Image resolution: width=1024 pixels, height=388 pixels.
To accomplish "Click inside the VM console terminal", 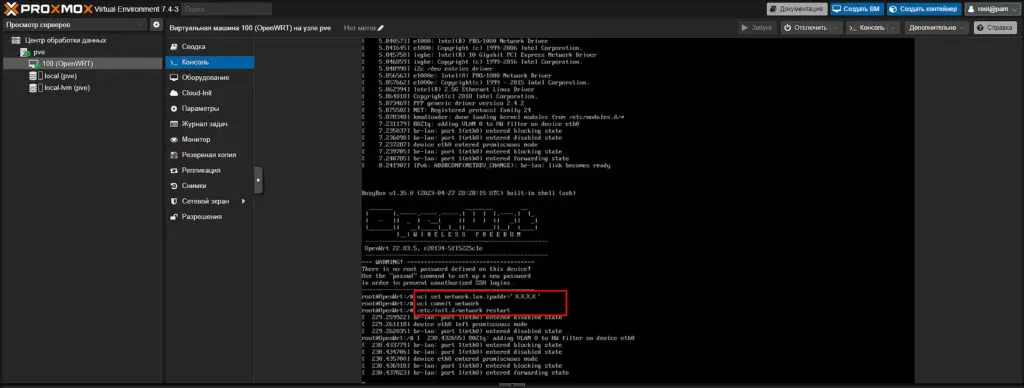I will click(638, 209).
